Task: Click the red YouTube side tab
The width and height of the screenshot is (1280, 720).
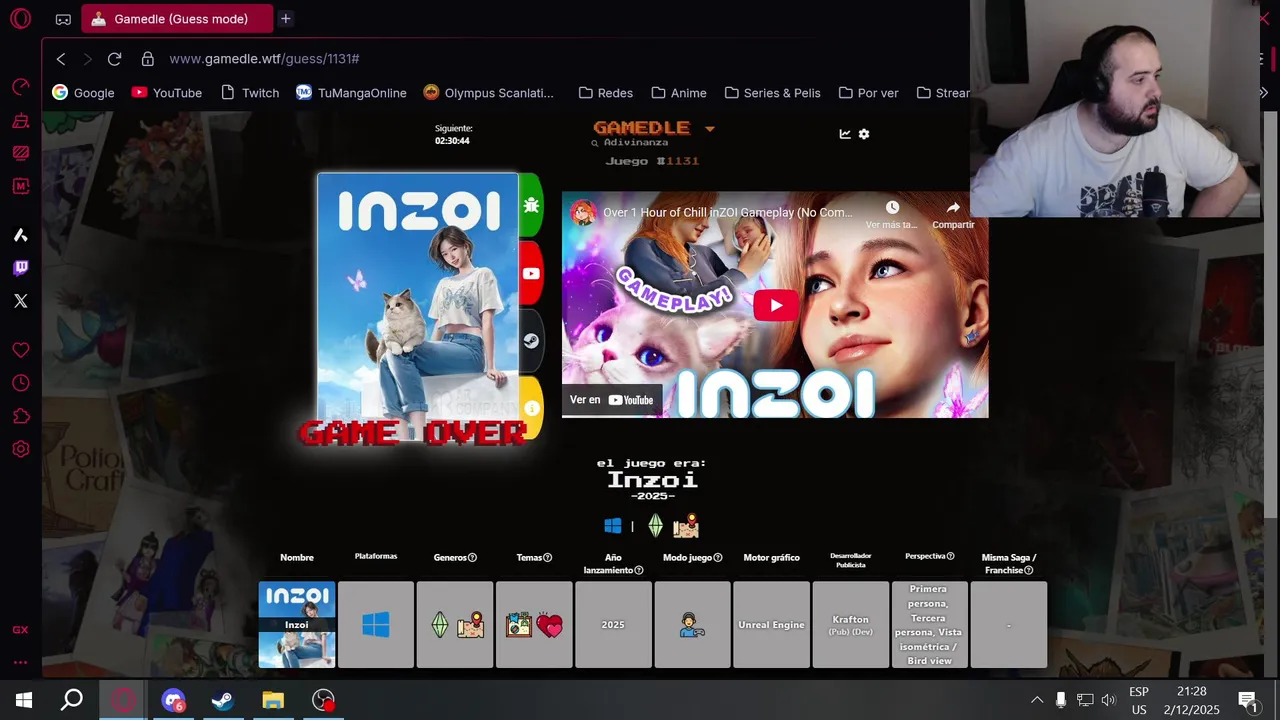Action: tap(531, 273)
